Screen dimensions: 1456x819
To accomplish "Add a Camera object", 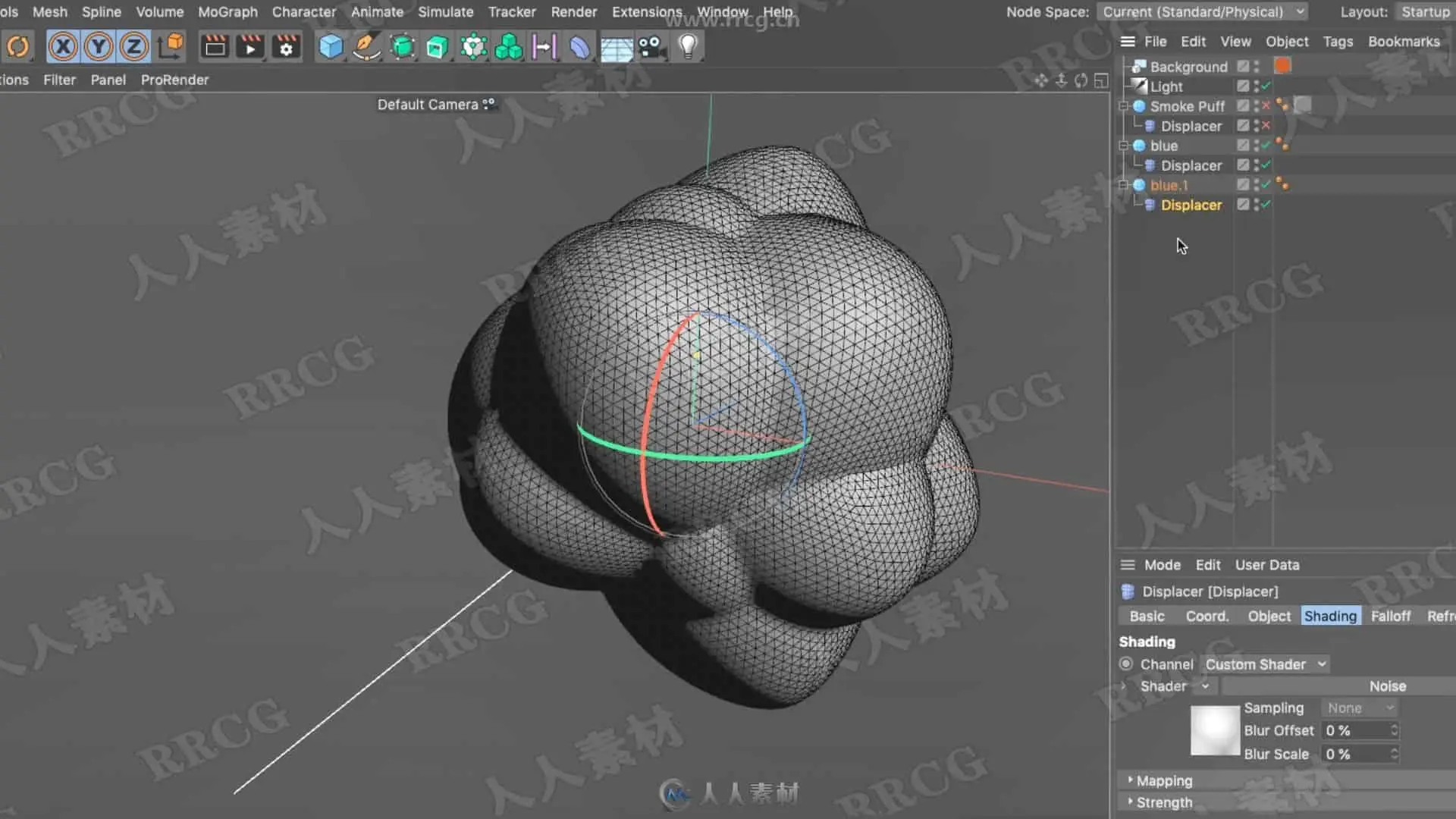I will point(651,47).
